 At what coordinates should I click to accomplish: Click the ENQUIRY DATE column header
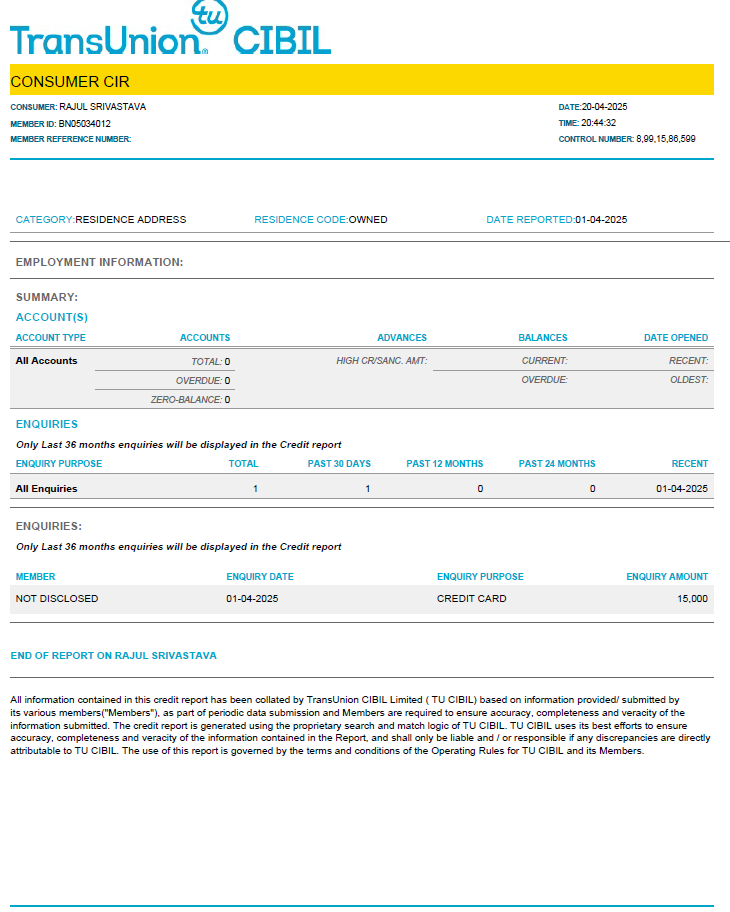[260, 577]
